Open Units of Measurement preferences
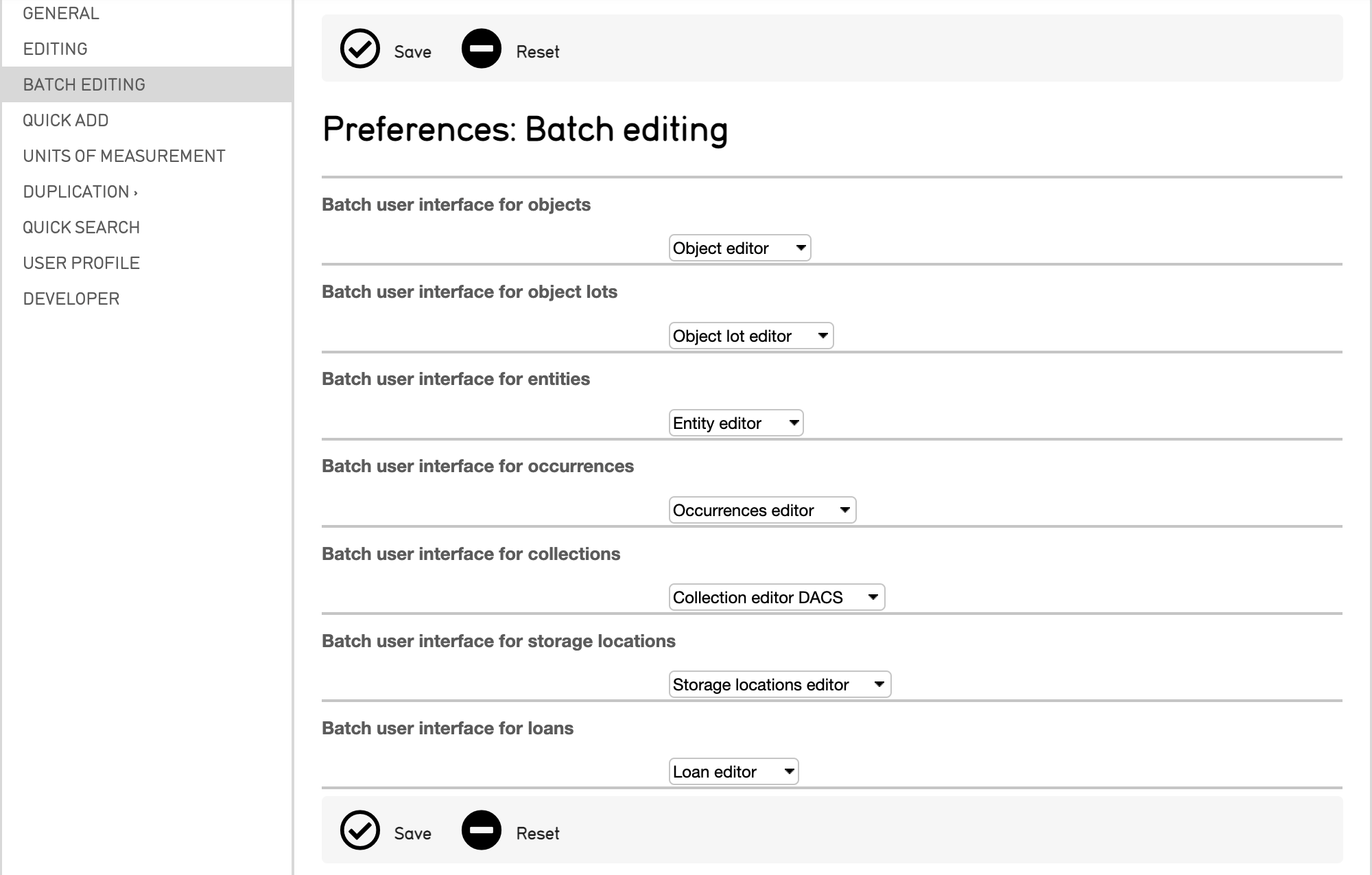 point(124,156)
